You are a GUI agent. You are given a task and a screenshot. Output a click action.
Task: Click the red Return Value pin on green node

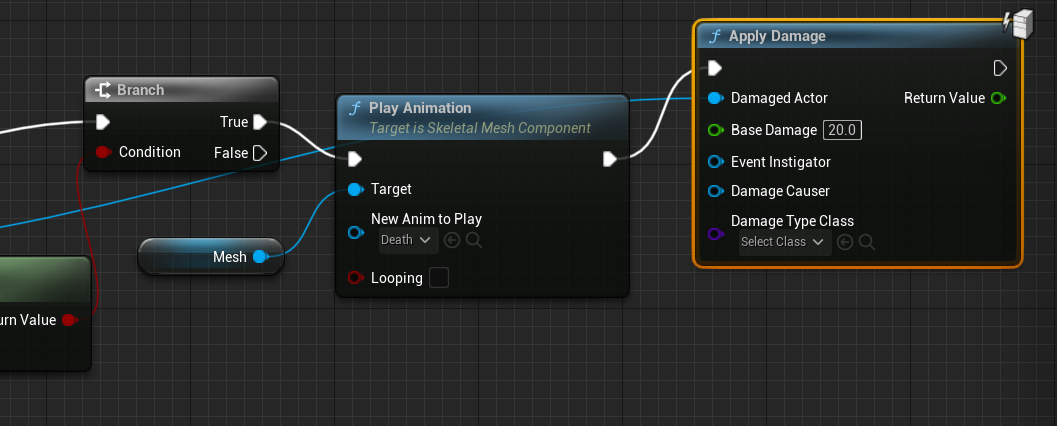[69, 320]
